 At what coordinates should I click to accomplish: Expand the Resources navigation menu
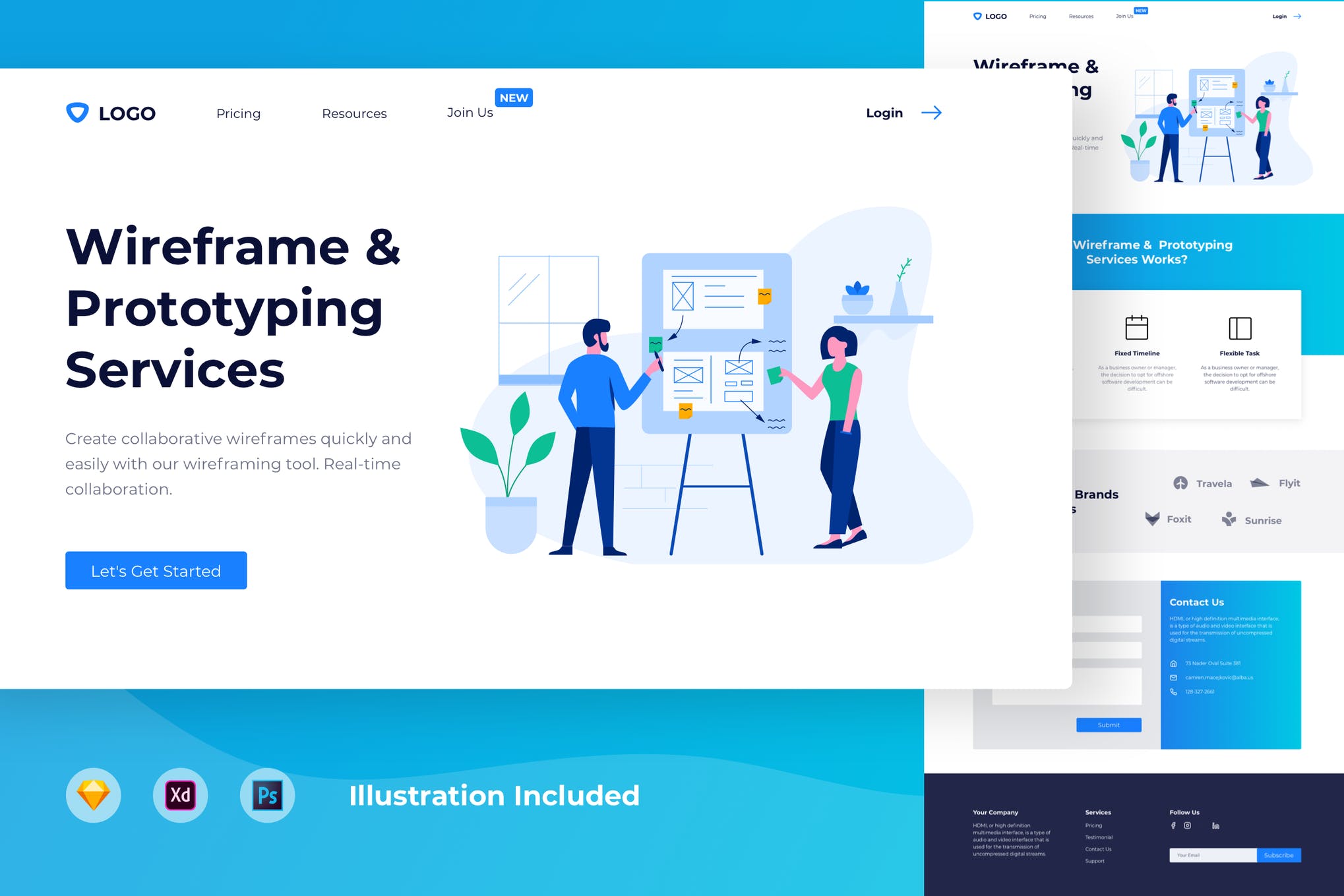click(354, 112)
